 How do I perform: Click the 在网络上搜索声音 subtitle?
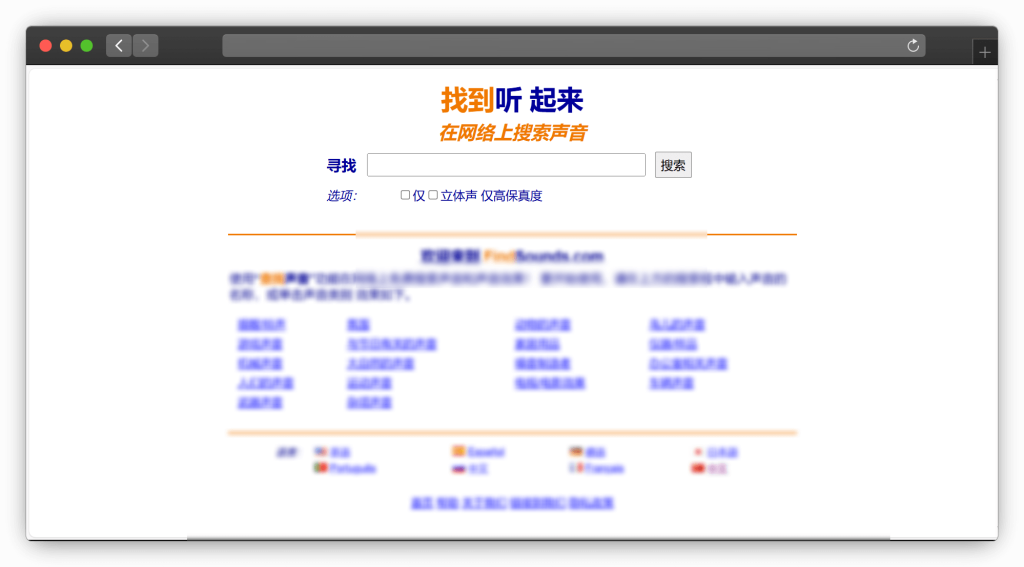(x=512, y=133)
